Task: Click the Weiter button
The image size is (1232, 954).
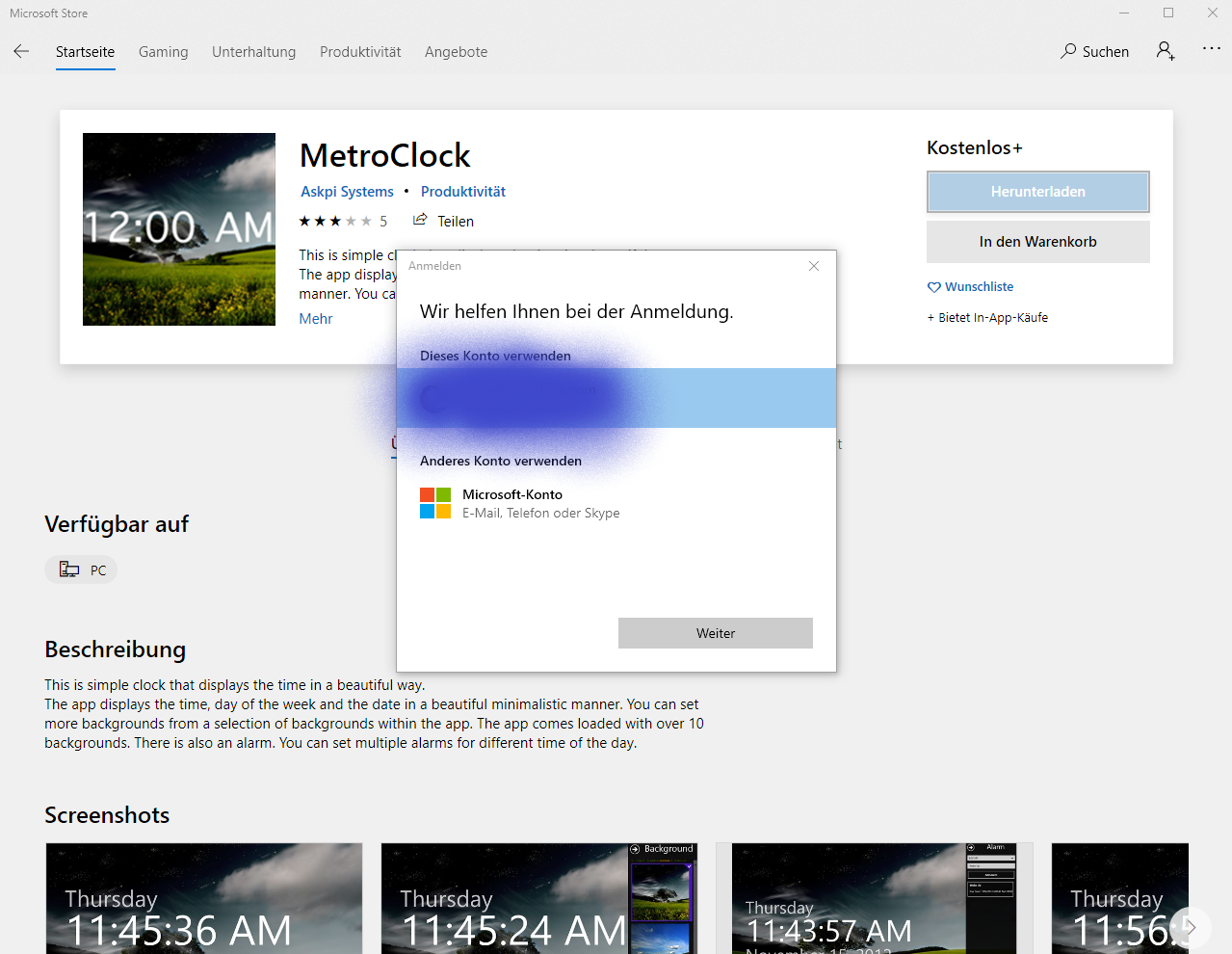Action: 716,633
